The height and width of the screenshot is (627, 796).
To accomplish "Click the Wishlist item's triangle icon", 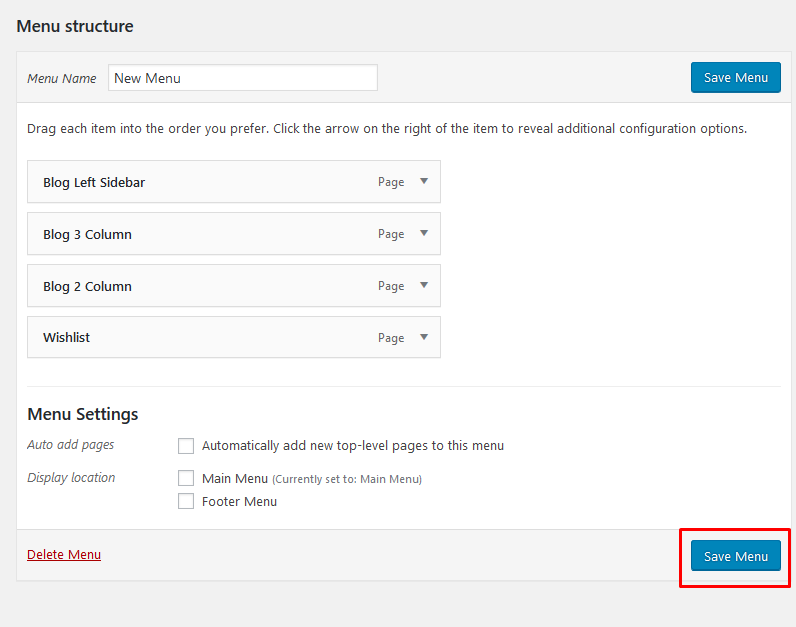I will pyautogui.click(x=424, y=337).
